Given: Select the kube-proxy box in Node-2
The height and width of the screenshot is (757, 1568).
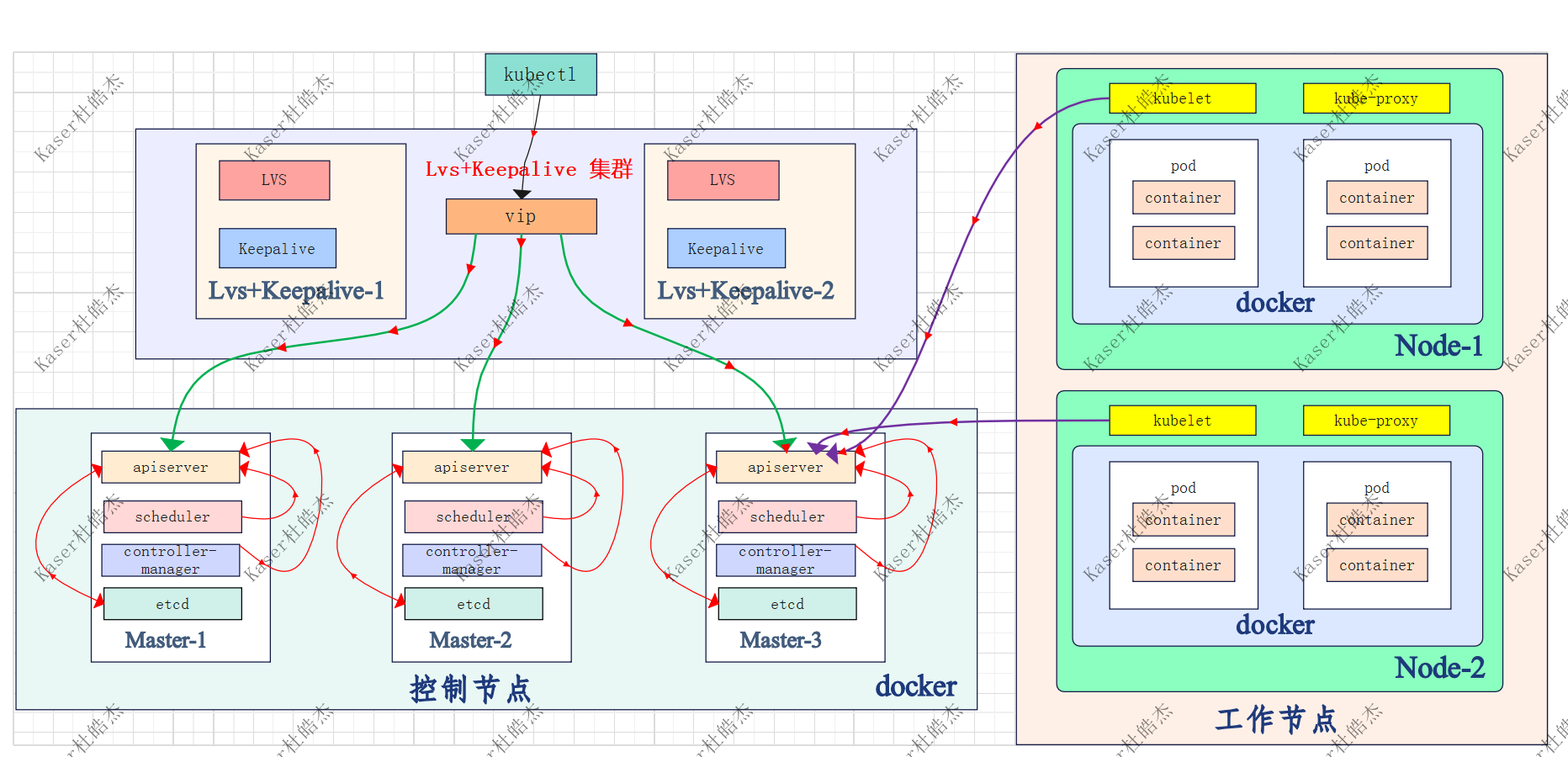Looking at the screenshot, I should click(x=1376, y=421).
